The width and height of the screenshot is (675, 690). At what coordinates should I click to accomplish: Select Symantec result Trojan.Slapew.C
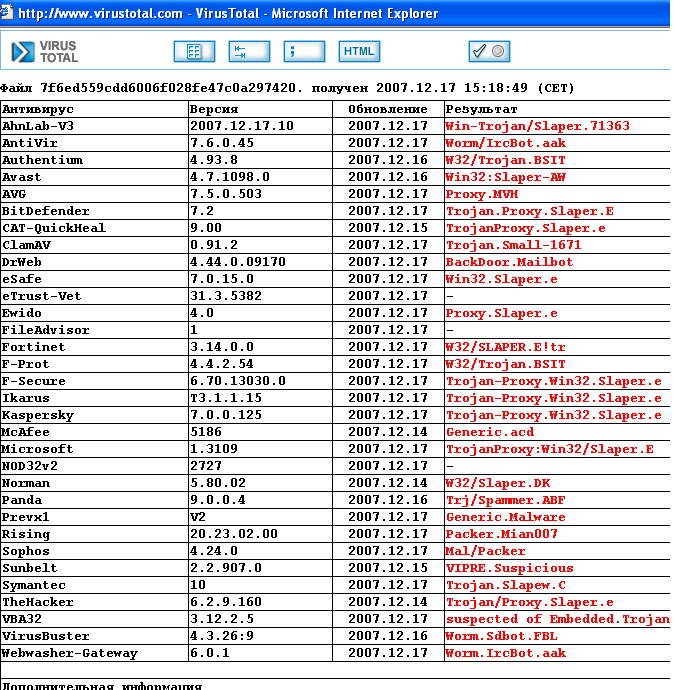click(x=505, y=585)
